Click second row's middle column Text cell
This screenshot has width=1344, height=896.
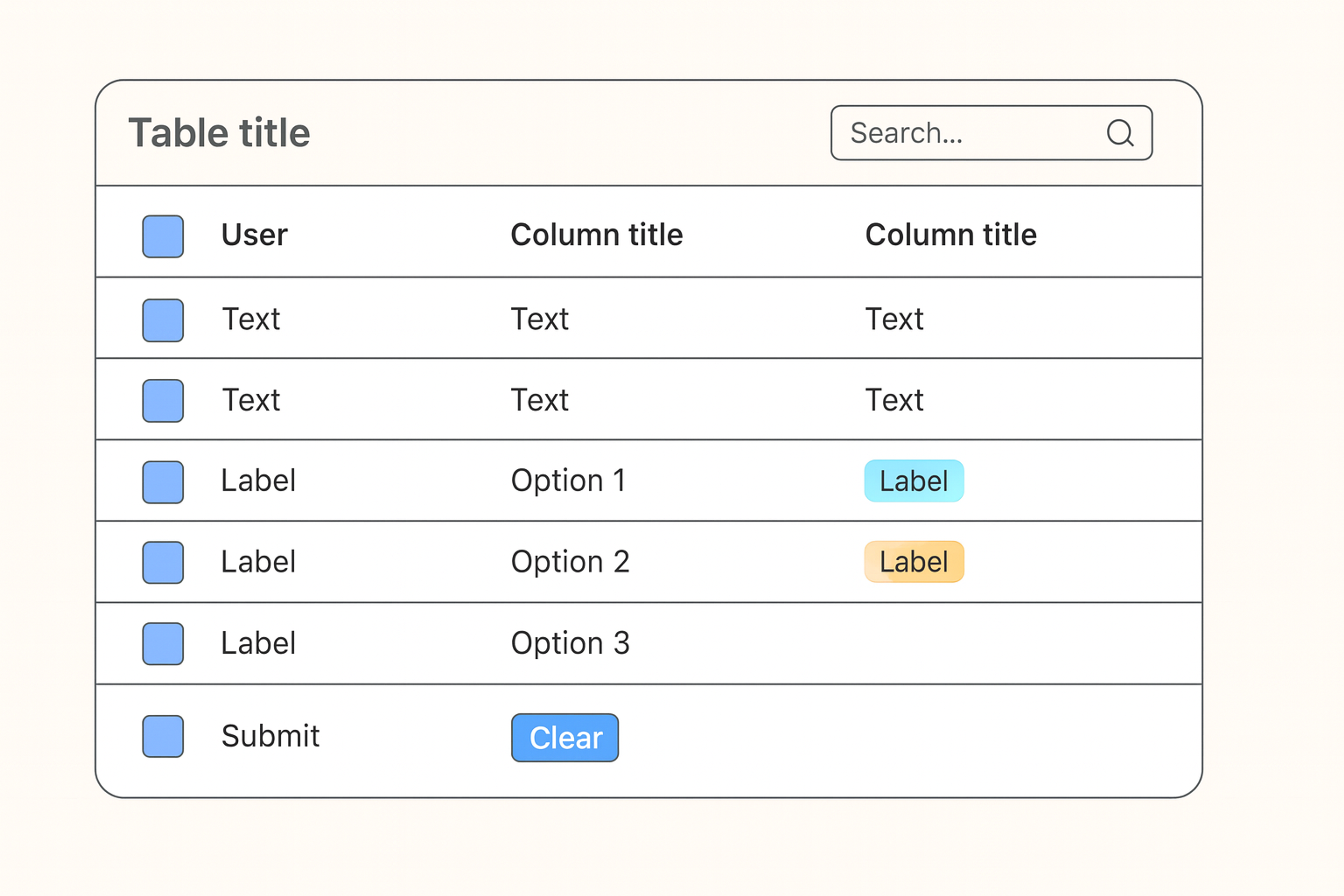(x=539, y=399)
